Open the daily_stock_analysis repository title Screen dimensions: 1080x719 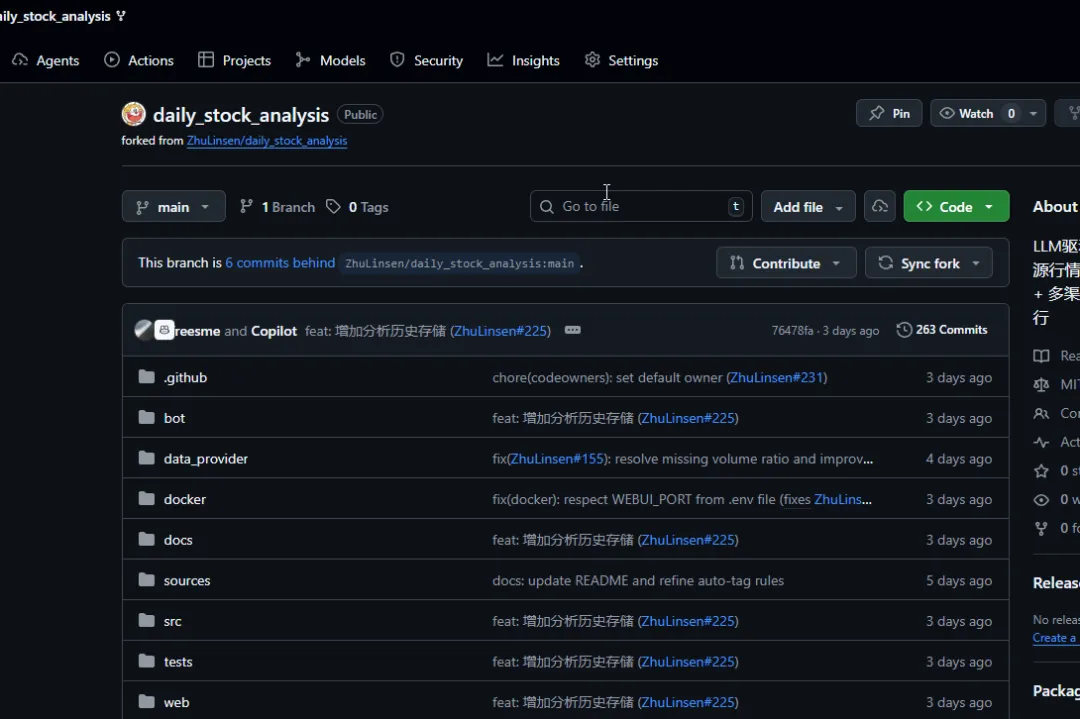tap(240, 115)
